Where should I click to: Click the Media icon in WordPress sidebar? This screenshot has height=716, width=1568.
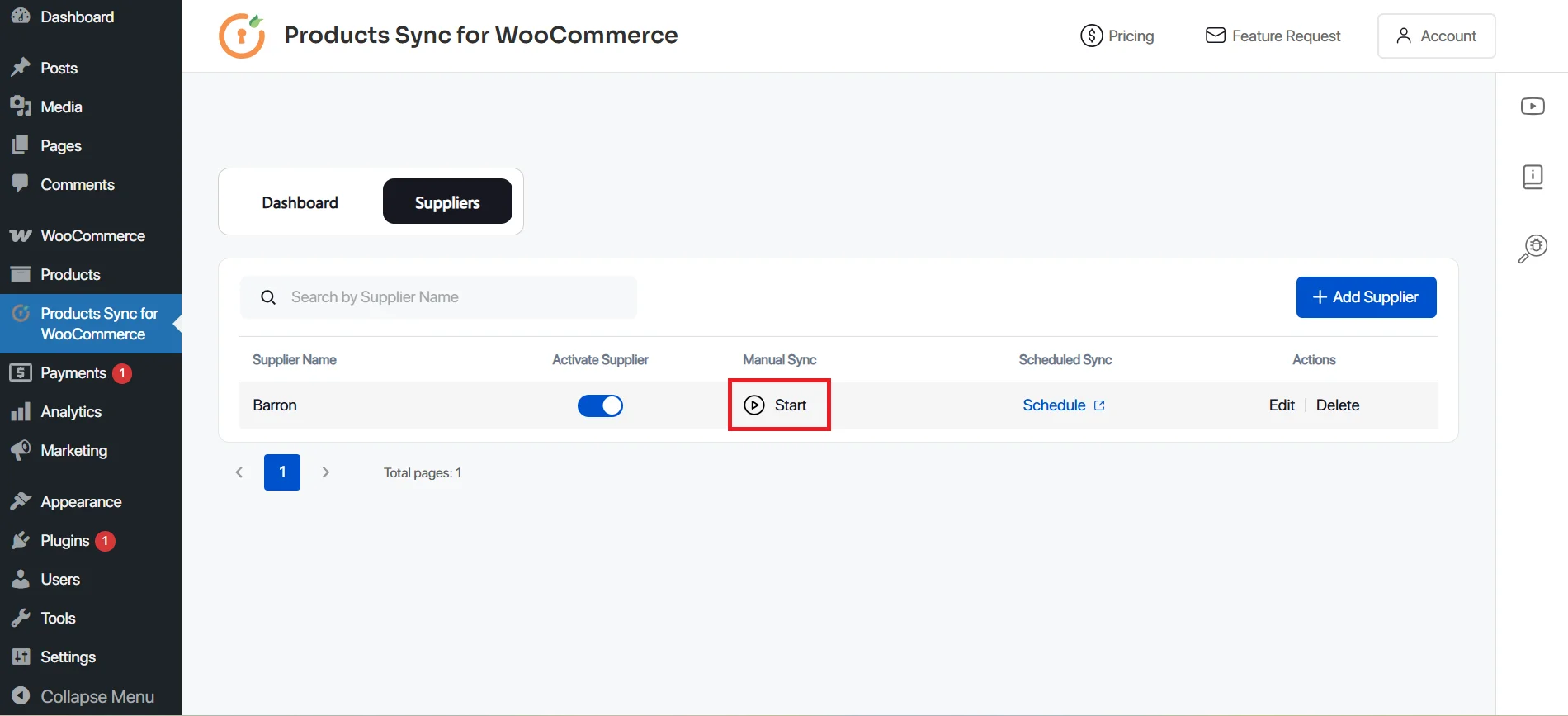click(x=21, y=107)
